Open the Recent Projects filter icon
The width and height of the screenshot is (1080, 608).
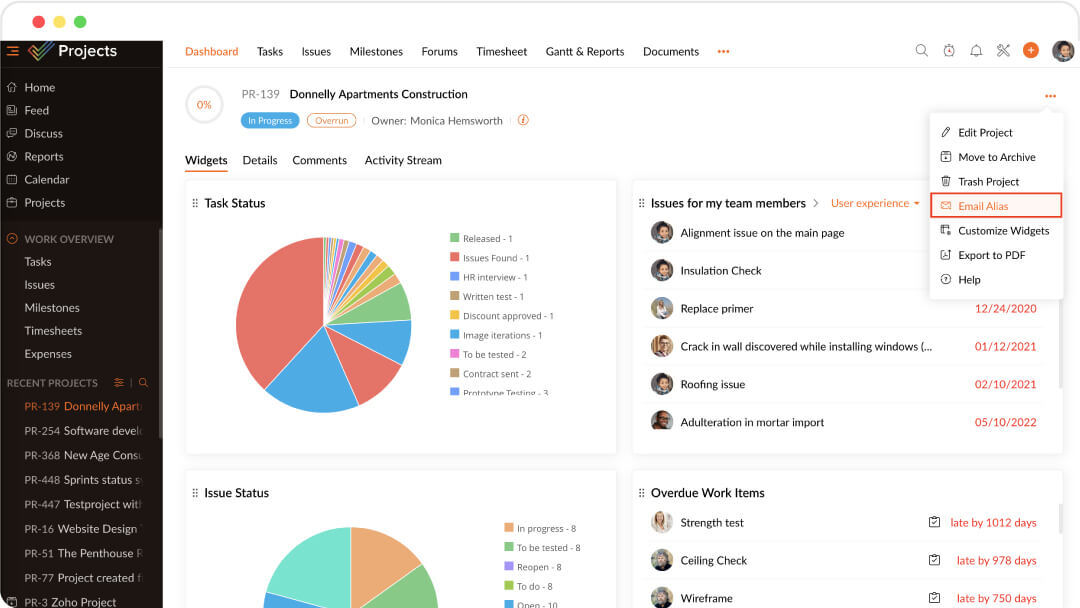(x=117, y=383)
